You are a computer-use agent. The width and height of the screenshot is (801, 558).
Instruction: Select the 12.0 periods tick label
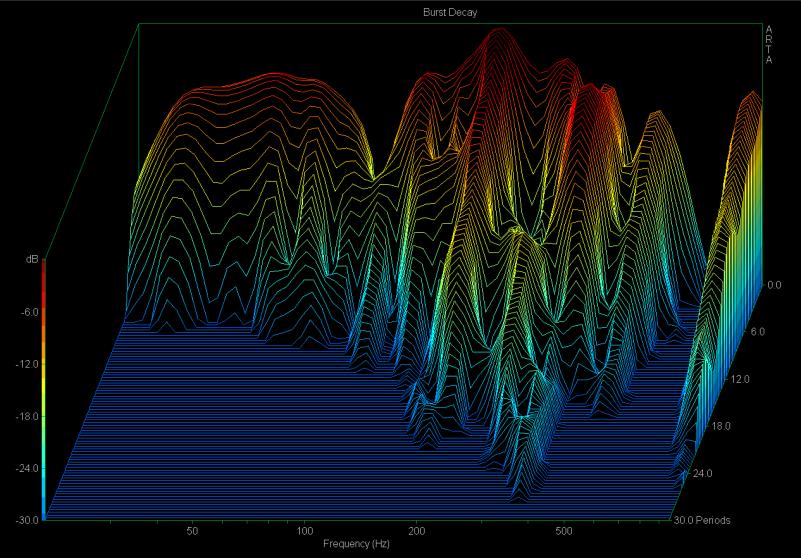pyautogui.click(x=742, y=379)
